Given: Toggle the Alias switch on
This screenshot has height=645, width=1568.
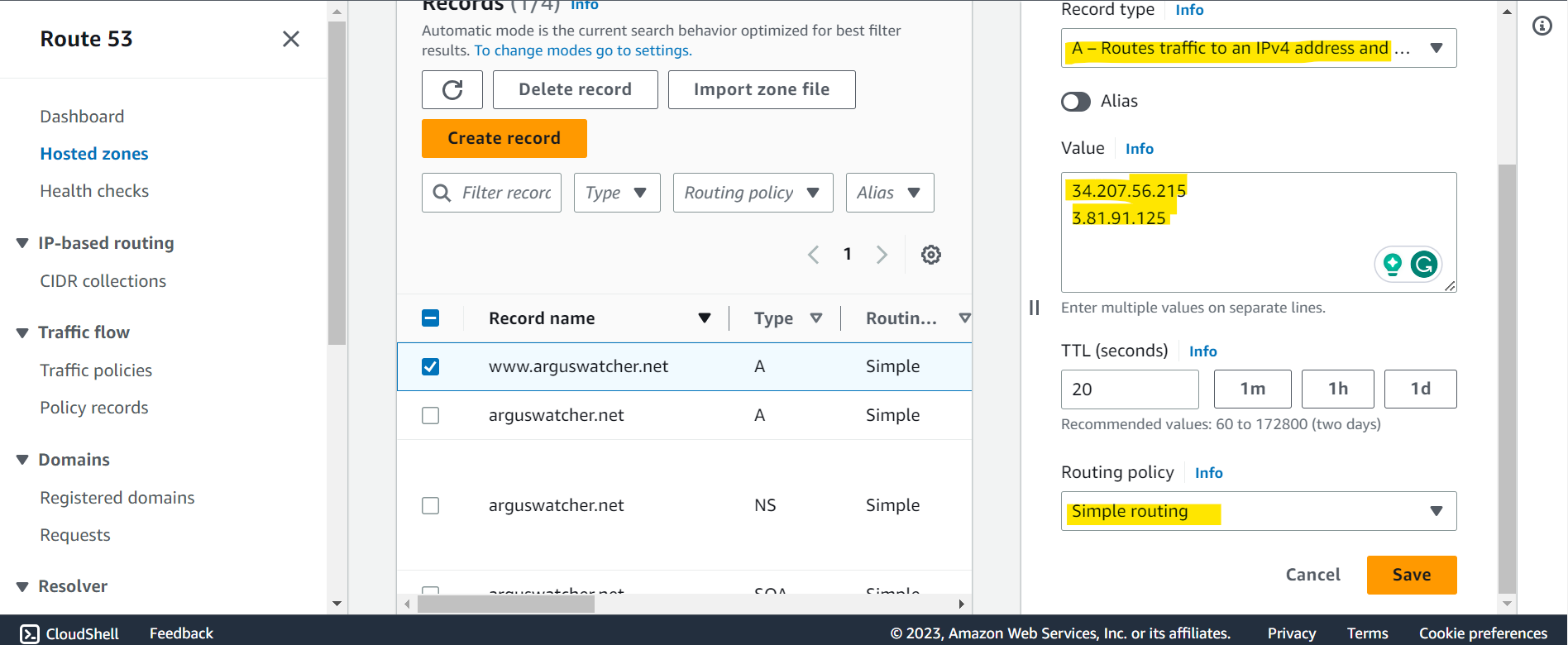Looking at the screenshot, I should pyautogui.click(x=1076, y=102).
